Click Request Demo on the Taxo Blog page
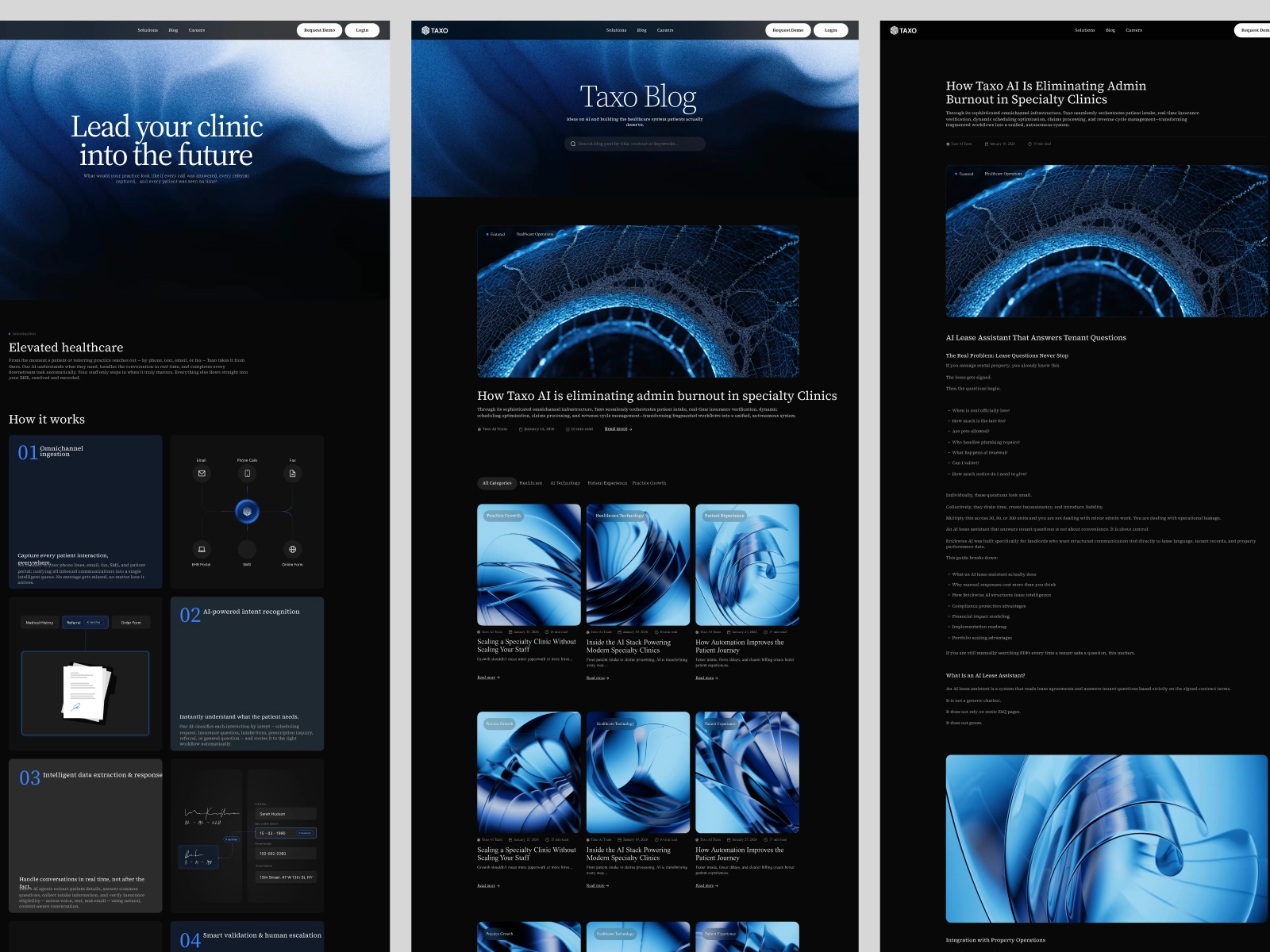The width and height of the screenshot is (1270, 952). tap(788, 30)
